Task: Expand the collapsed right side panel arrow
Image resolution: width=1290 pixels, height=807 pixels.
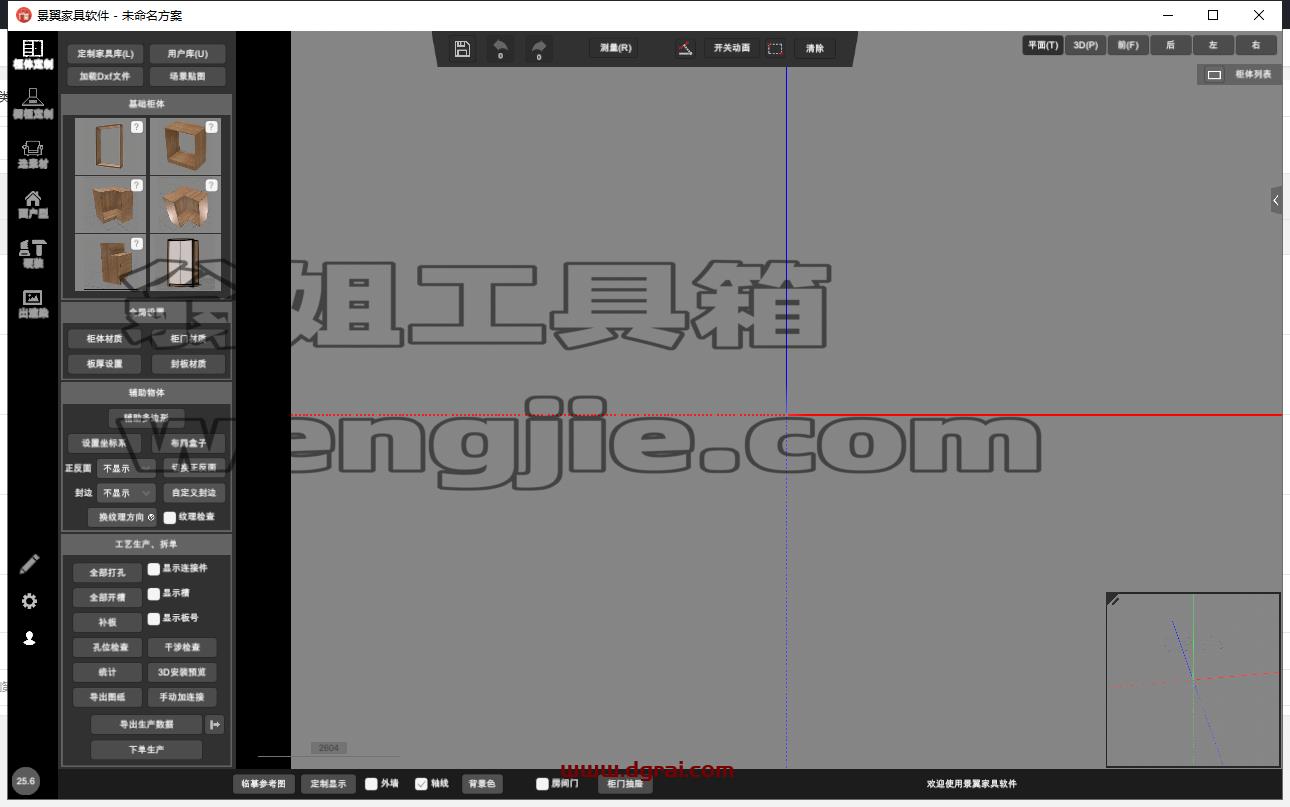Action: tap(1276, 200)
